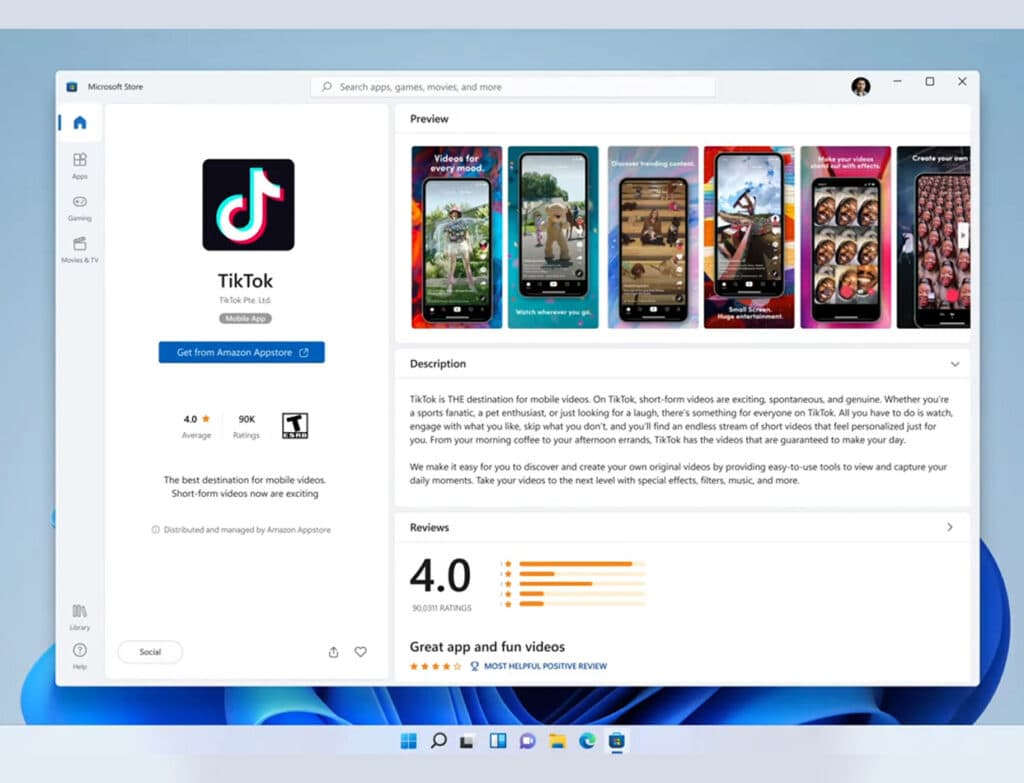The image size is (1024, 783).
Task: Click the TikTok app title text
Action: tap(245, 281)
